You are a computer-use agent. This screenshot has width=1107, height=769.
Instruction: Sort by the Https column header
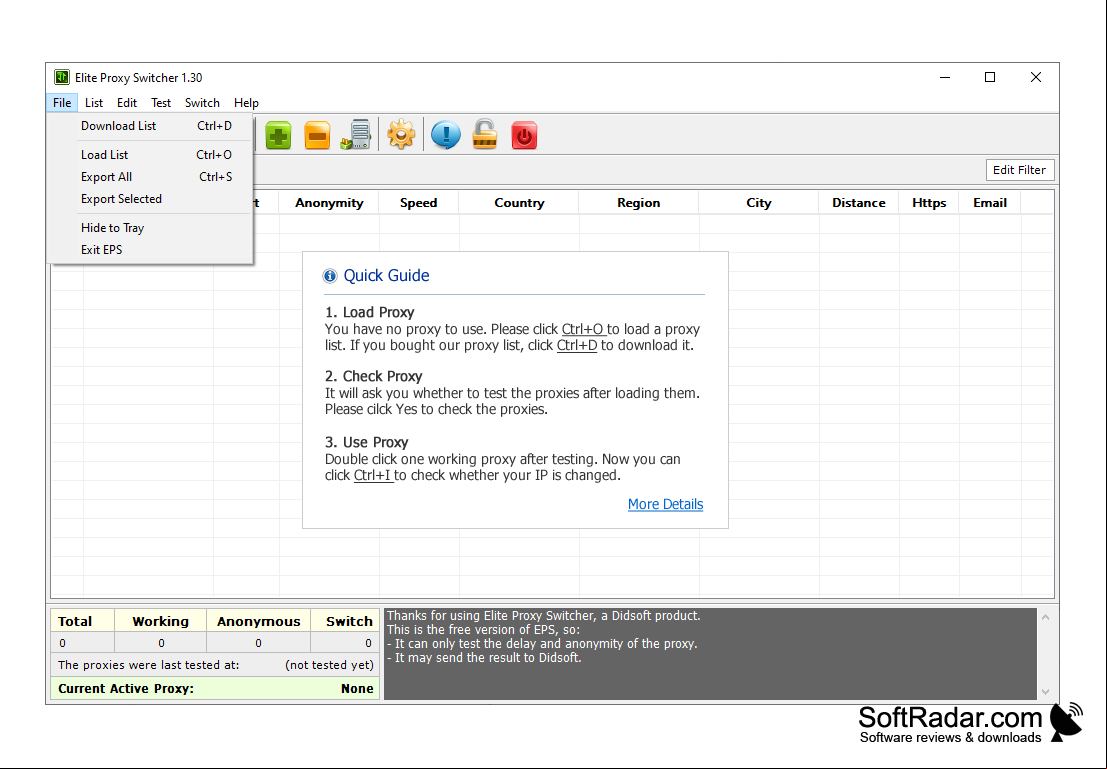pos(928,203)
